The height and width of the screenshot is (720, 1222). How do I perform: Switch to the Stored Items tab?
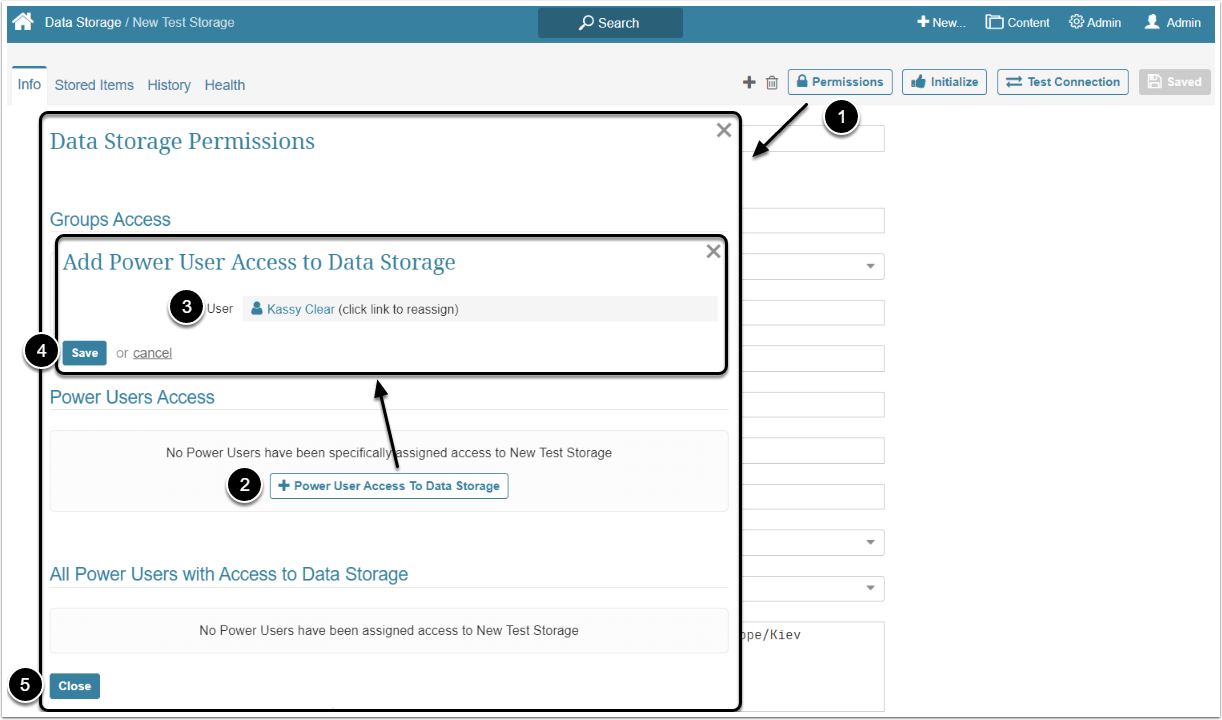(94, 85)
